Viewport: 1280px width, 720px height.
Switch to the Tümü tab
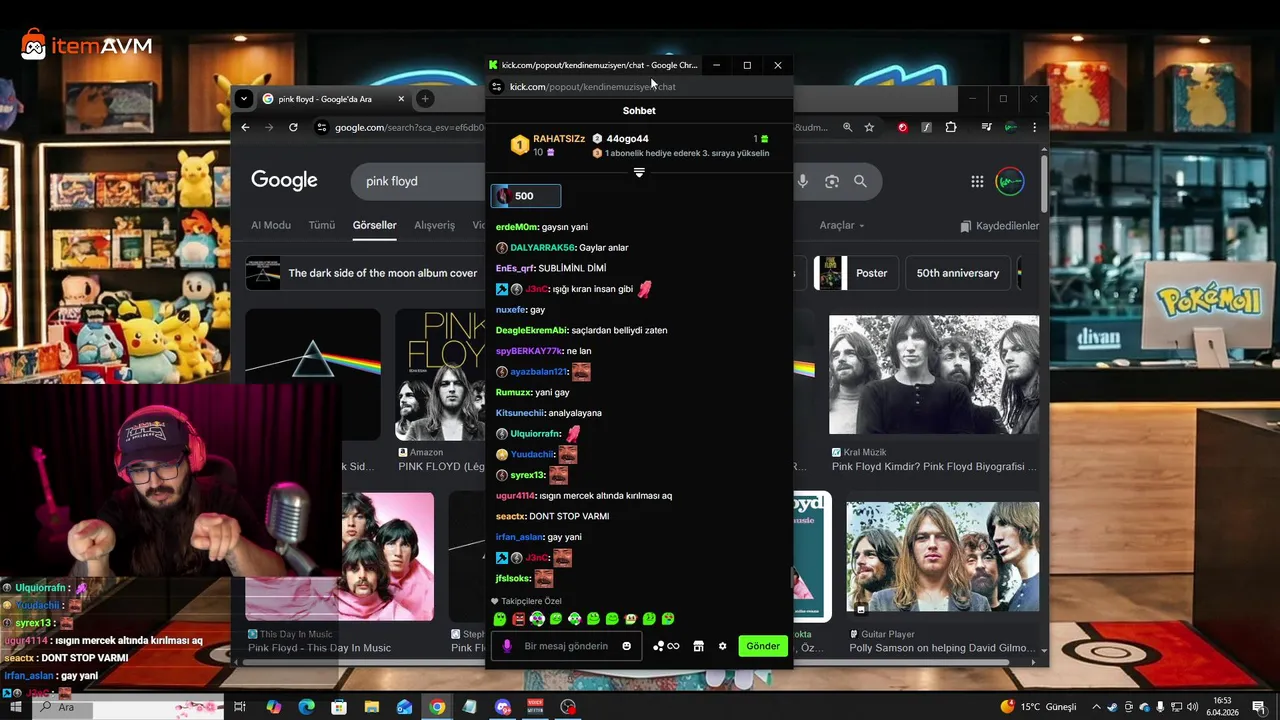322,225
